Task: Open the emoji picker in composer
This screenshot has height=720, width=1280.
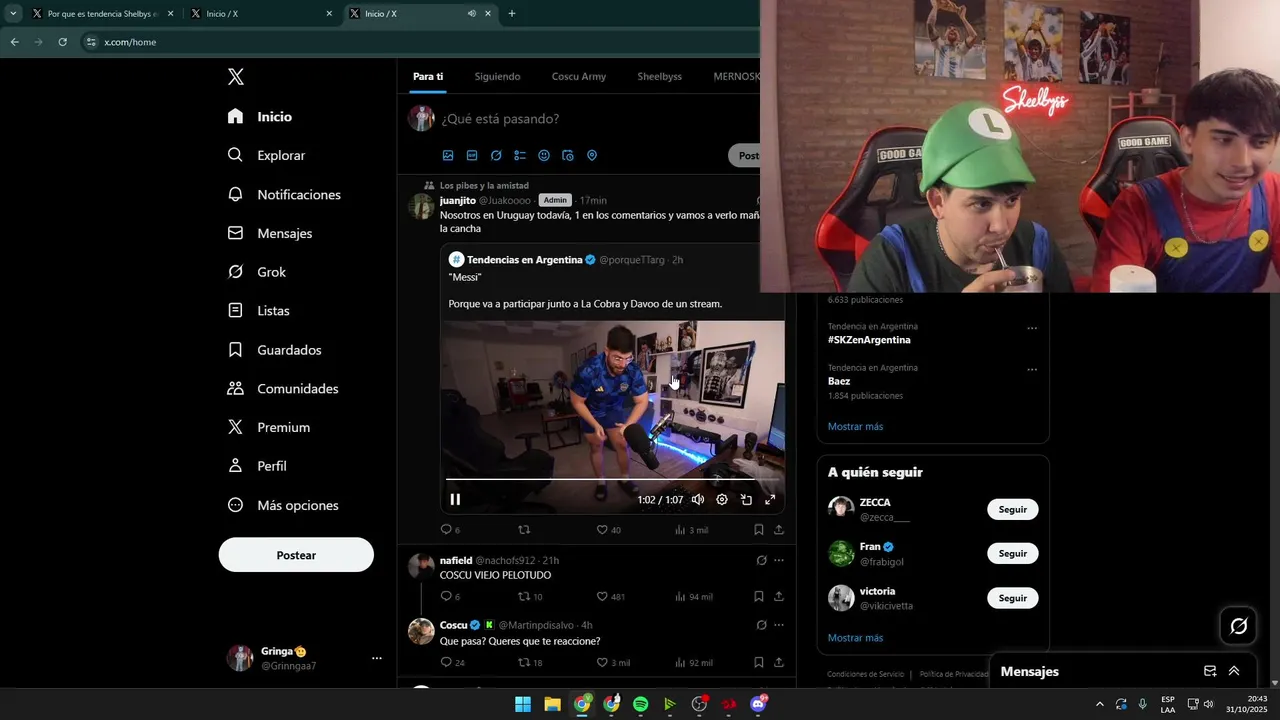Action: 544,156
